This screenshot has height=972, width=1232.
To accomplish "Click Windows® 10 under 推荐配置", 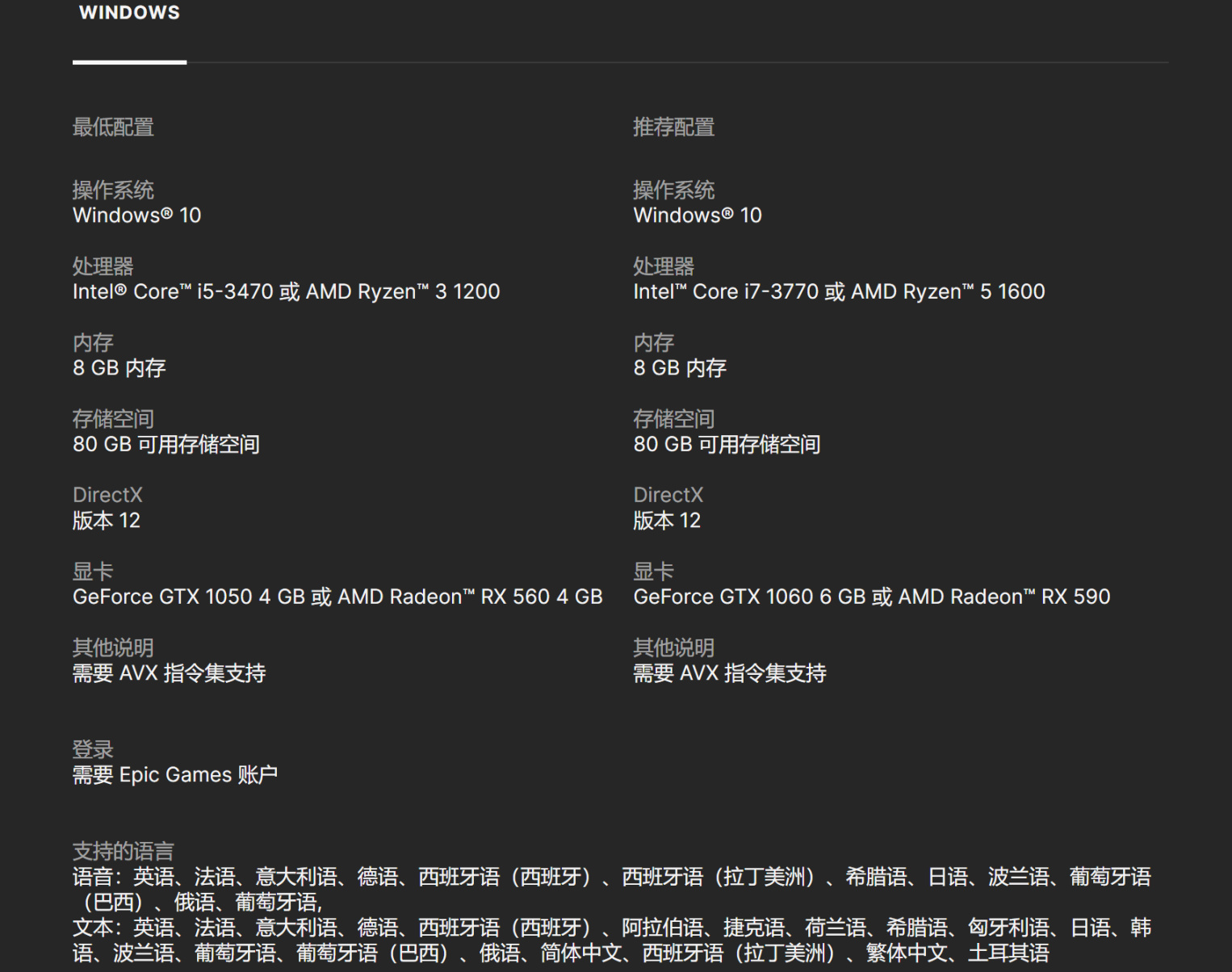I will (x=697, y=216).
